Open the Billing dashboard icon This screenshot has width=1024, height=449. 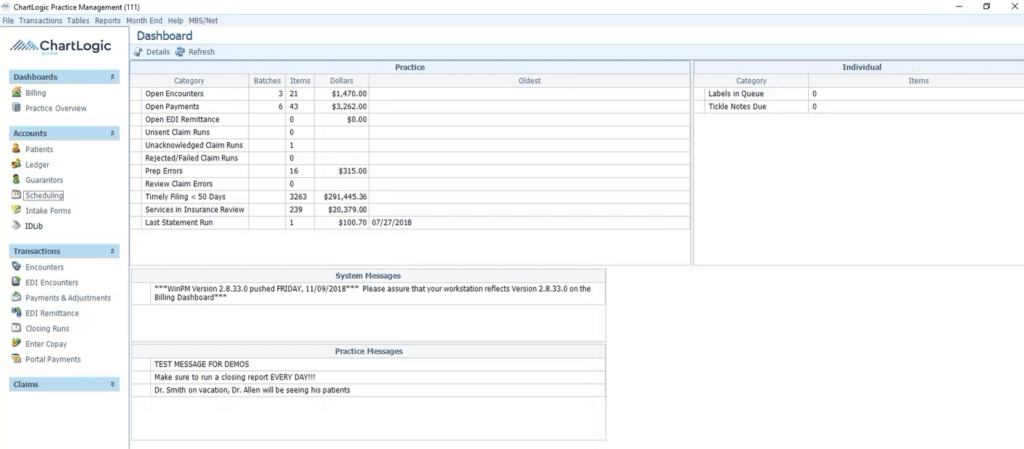16,93
